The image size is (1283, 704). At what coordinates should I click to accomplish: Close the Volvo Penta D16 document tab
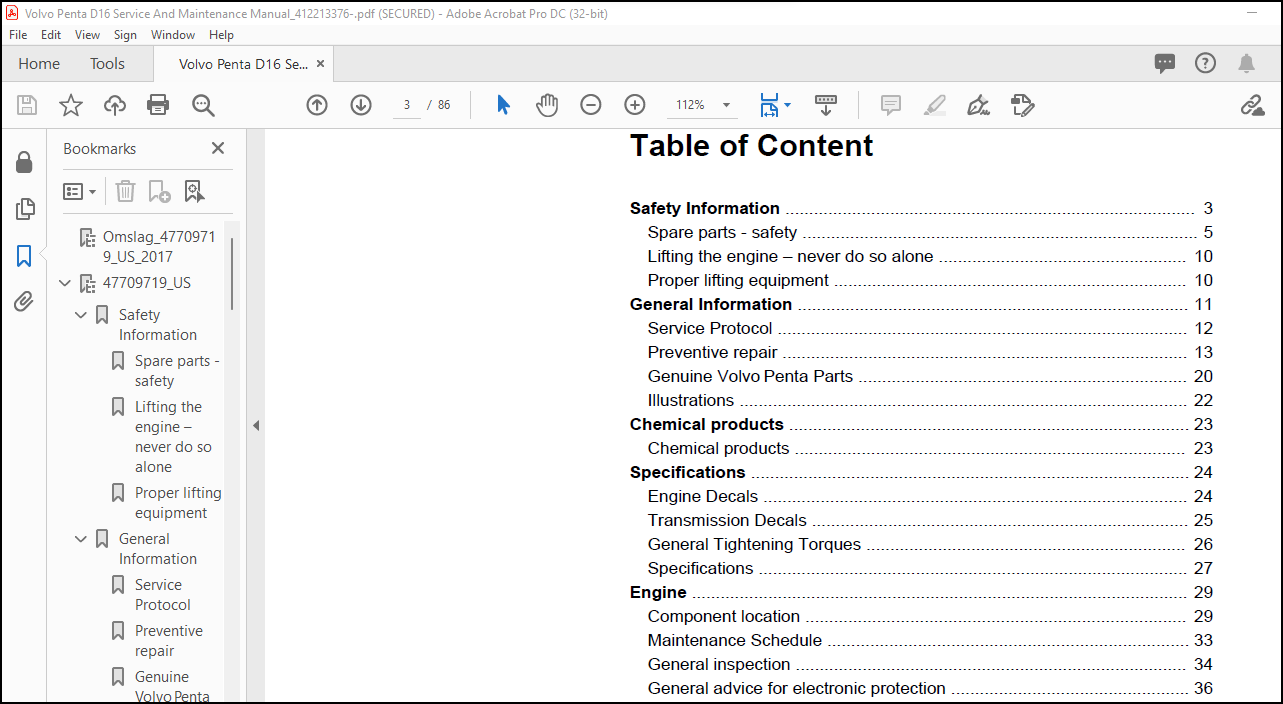(320, 63)
